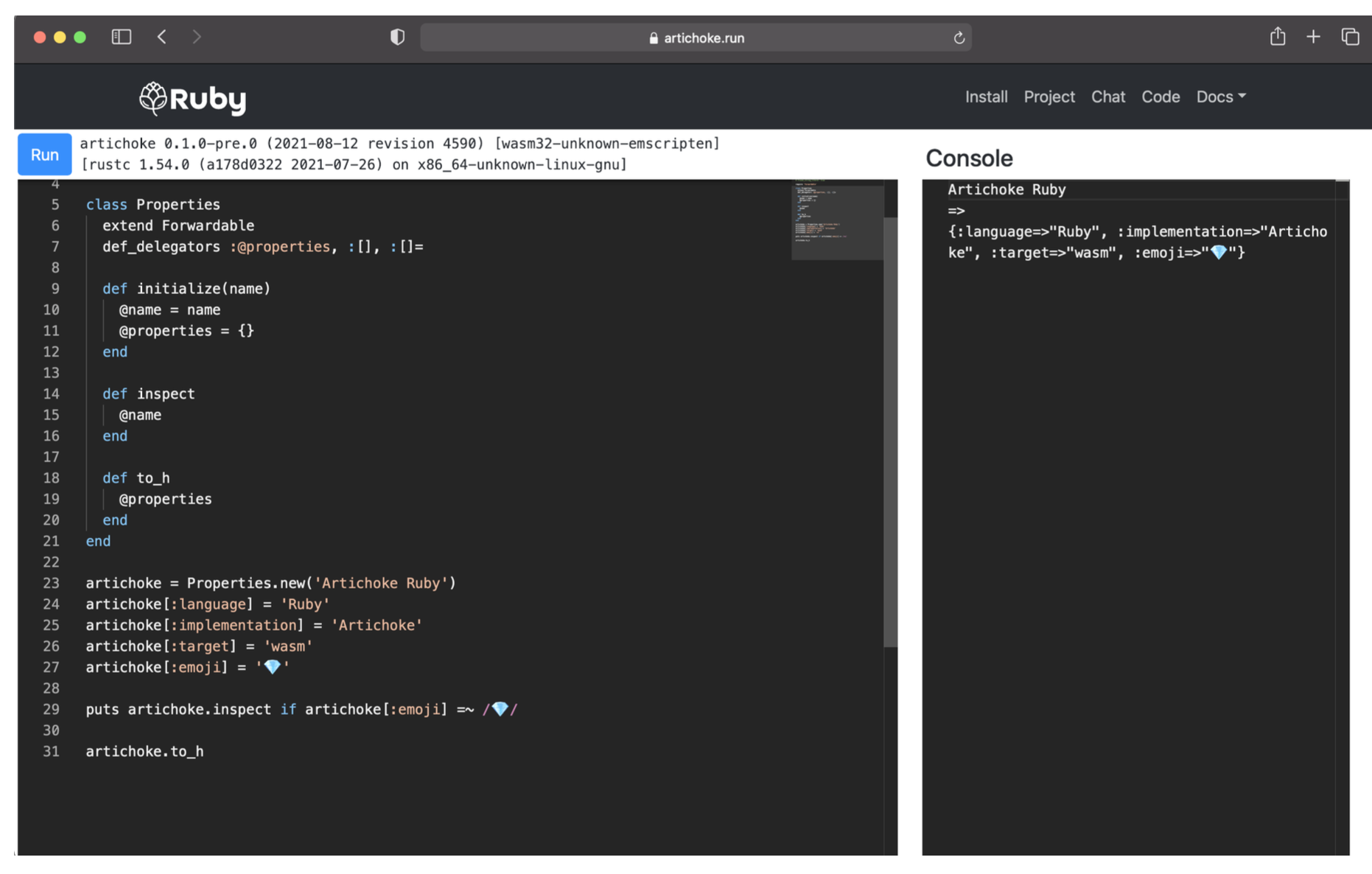Click the hash output in the console
The image size is (1372, 874).
pyautogui.click(x=1137, y=242)
